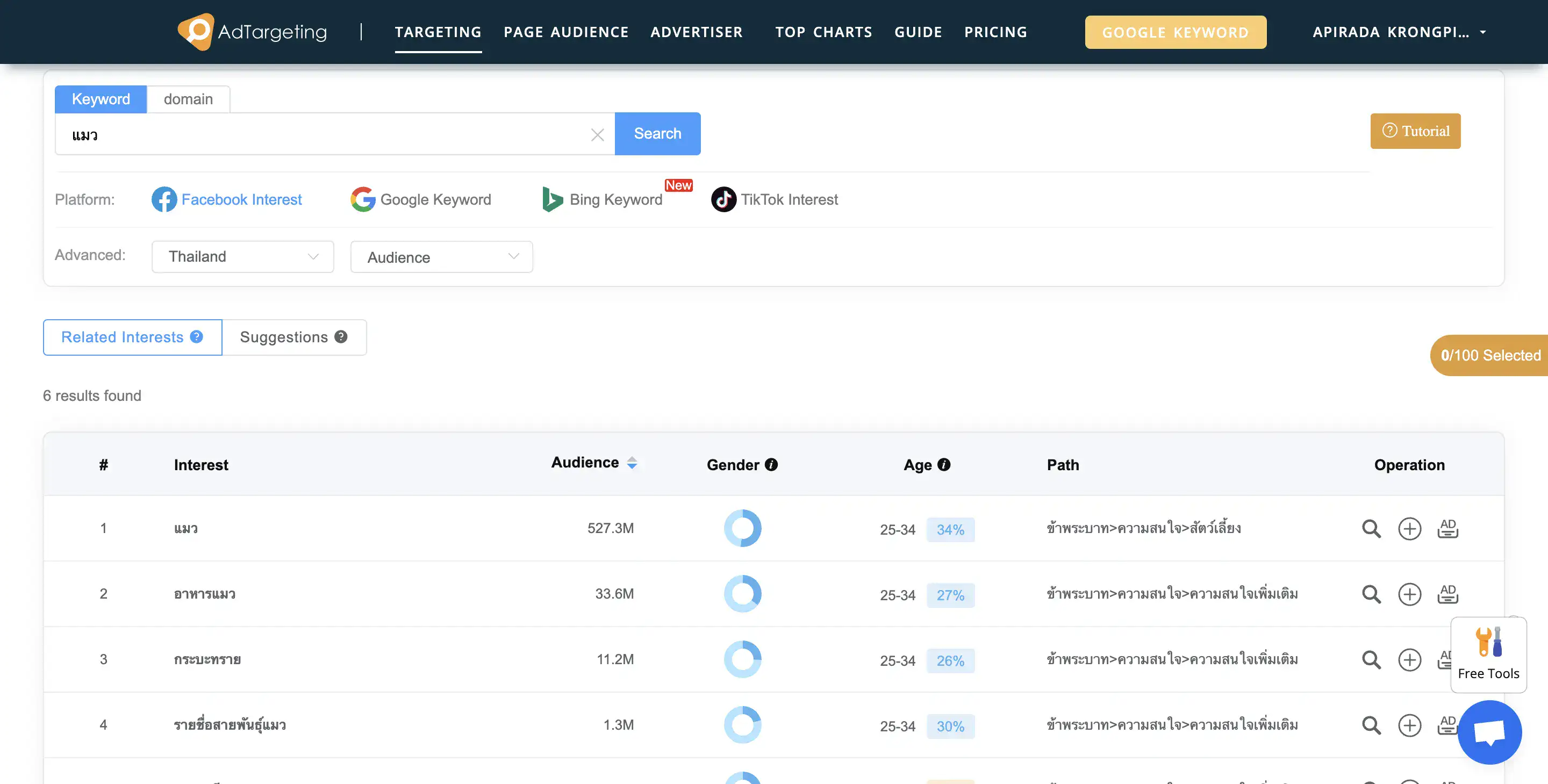Select Google Keyword platform
The height and width of the screenshot is (784, 1548).
click(x=421, y=199)
